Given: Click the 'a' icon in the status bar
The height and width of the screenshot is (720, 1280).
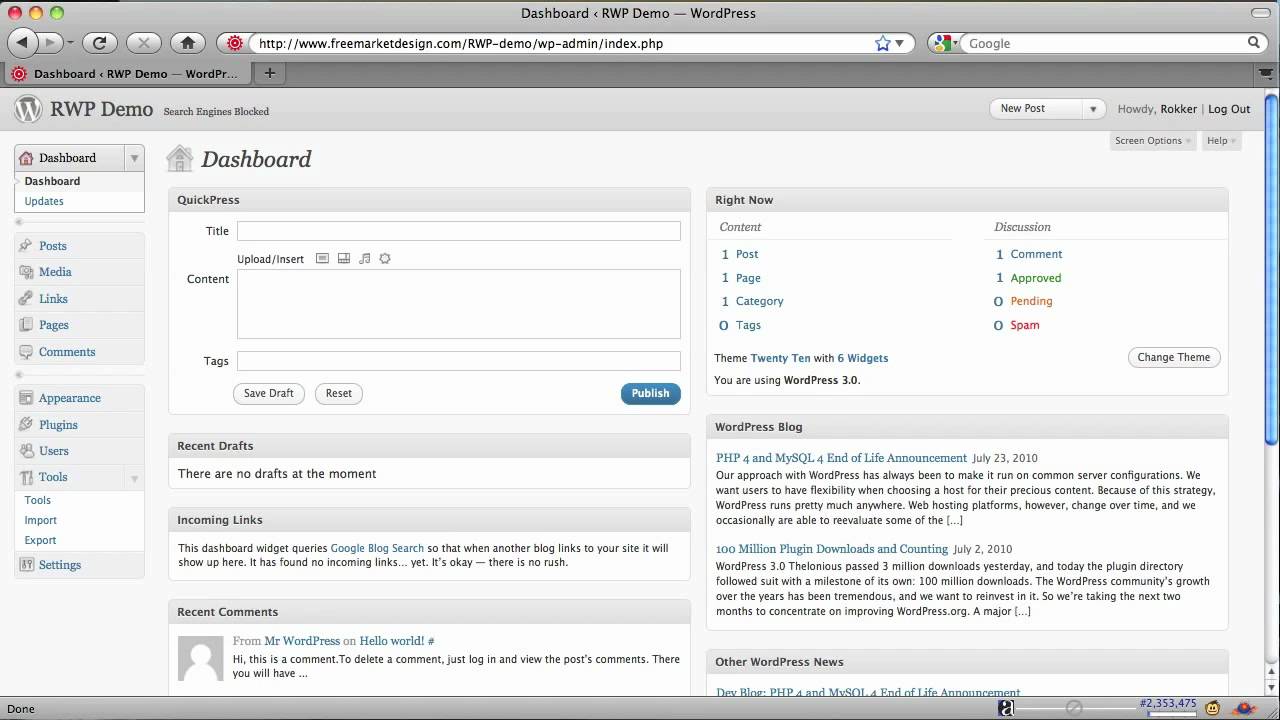Looking at the screenshot, I should click(x=1006, y=708).
